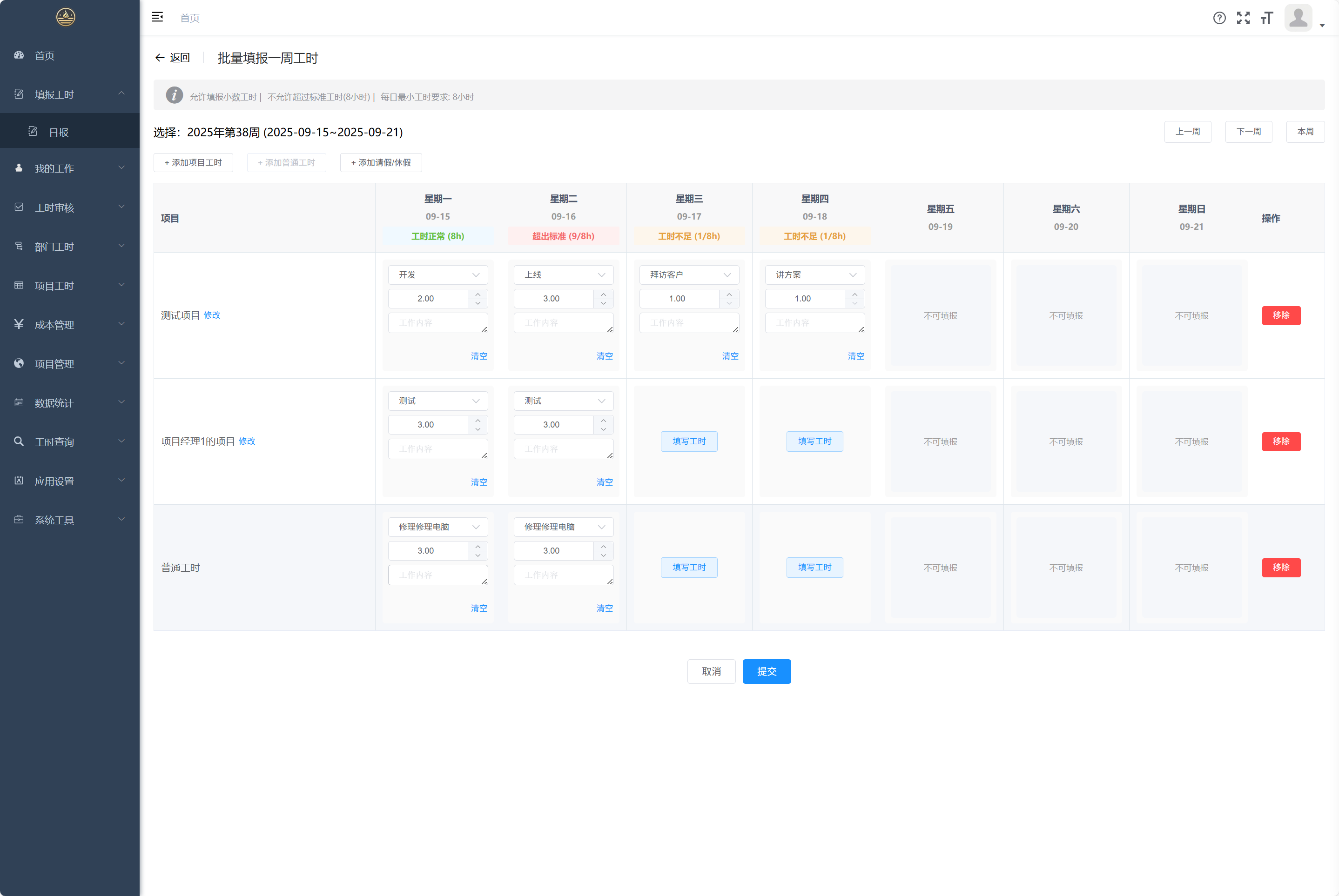Click 修改 link next to 测试项目

212,315
